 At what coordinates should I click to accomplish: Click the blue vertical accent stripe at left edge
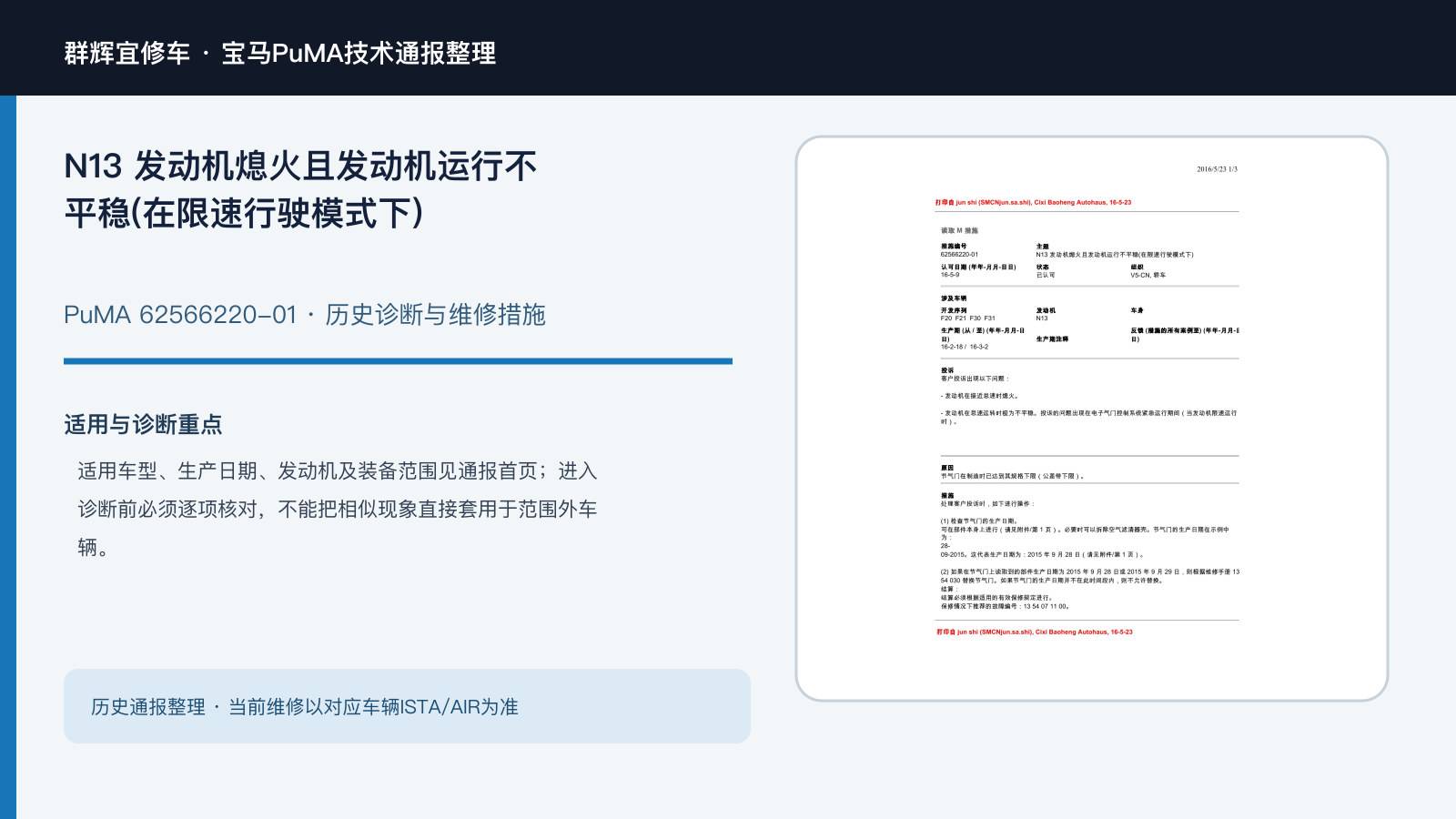coord(8,457)
